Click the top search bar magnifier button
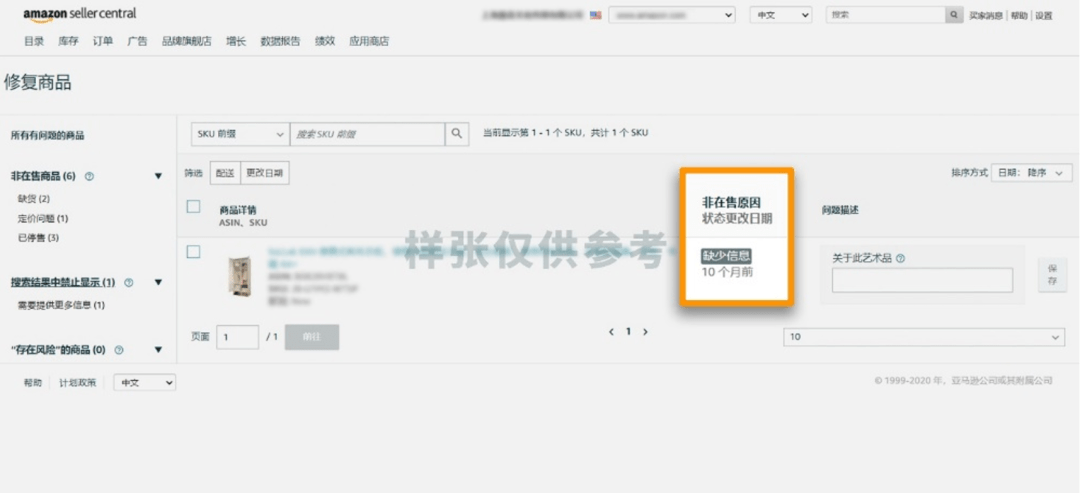Screen dimensions: 1080x493 tap(955, 15)
